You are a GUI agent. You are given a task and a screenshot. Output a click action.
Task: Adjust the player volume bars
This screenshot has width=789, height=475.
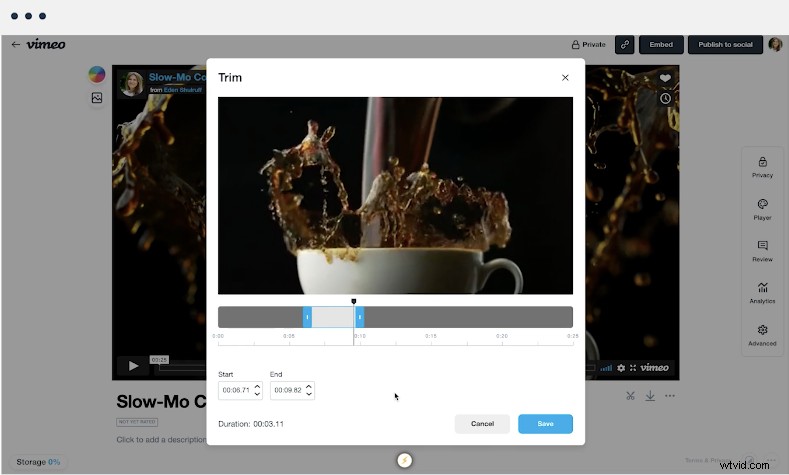pyautogui.click(x=606, y=368)
